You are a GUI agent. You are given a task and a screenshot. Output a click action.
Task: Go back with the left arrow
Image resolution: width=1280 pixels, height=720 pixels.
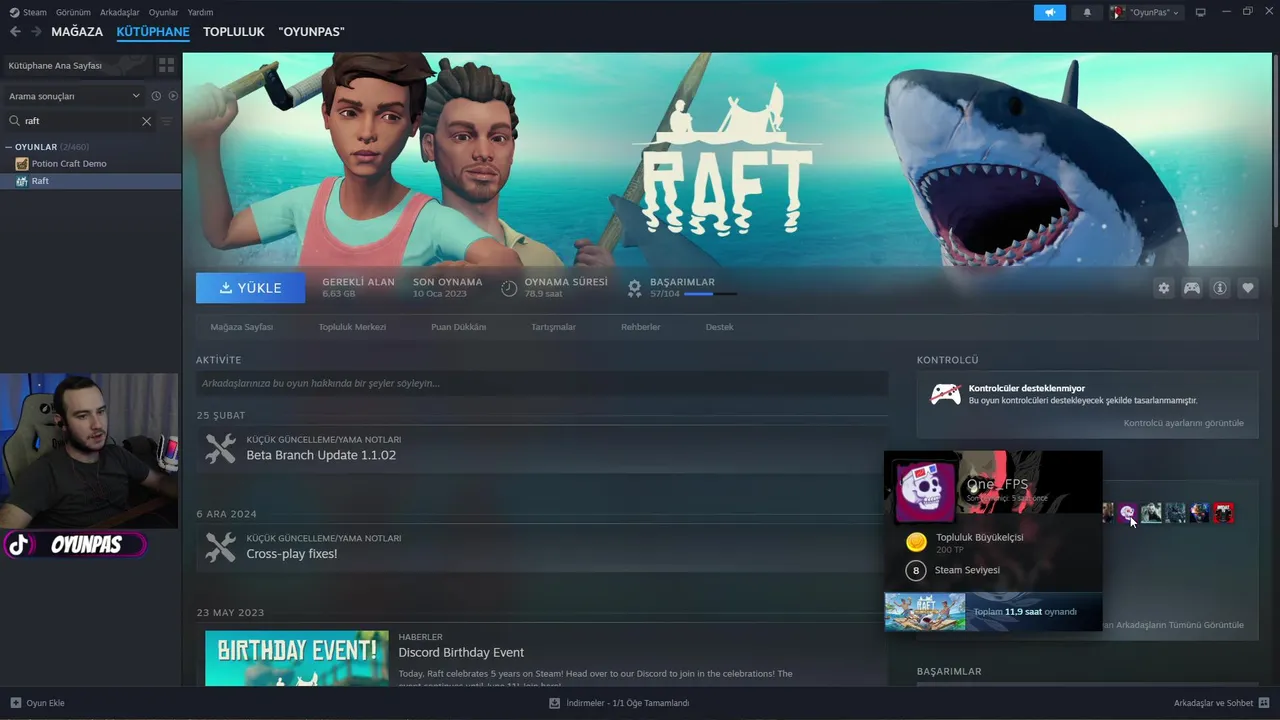point(15,32)
